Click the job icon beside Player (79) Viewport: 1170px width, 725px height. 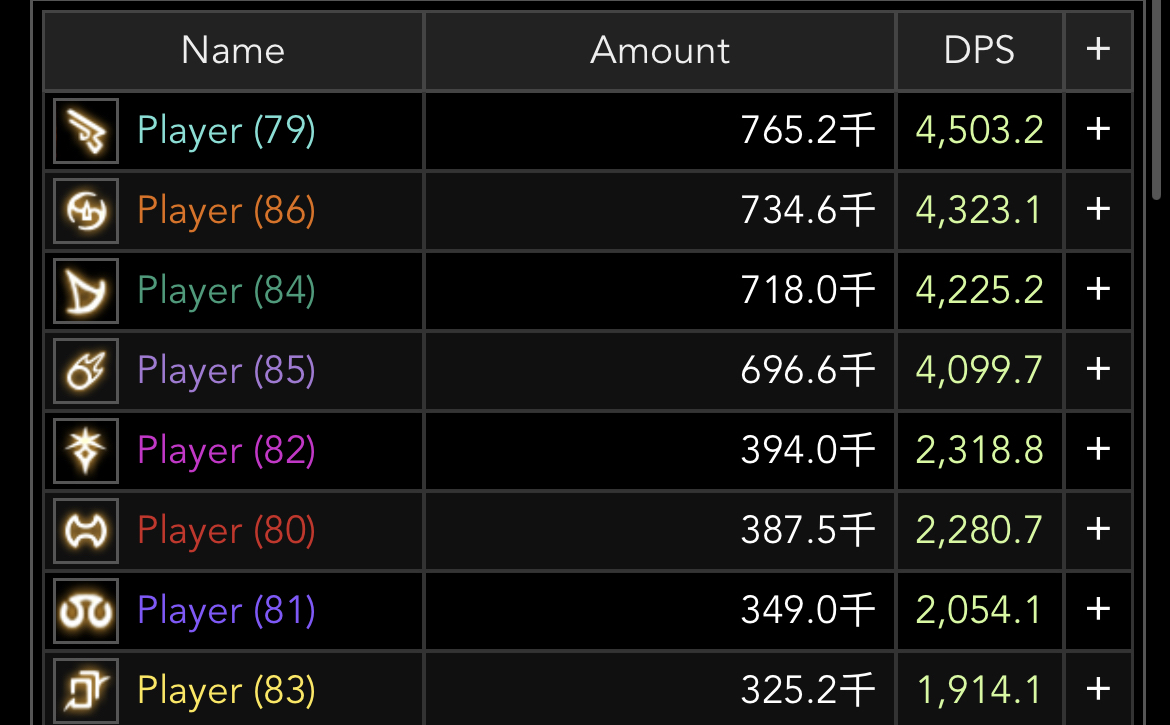pos(86,130)
